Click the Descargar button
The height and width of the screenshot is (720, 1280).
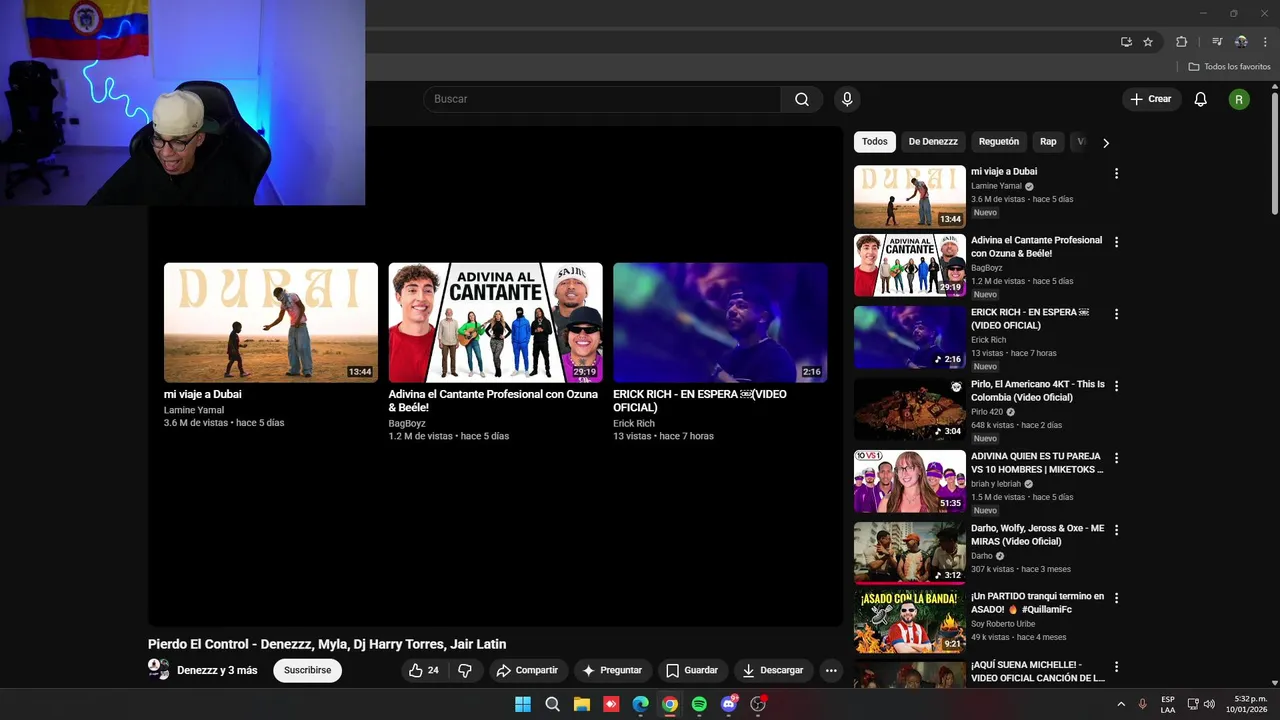click(773, 670)
